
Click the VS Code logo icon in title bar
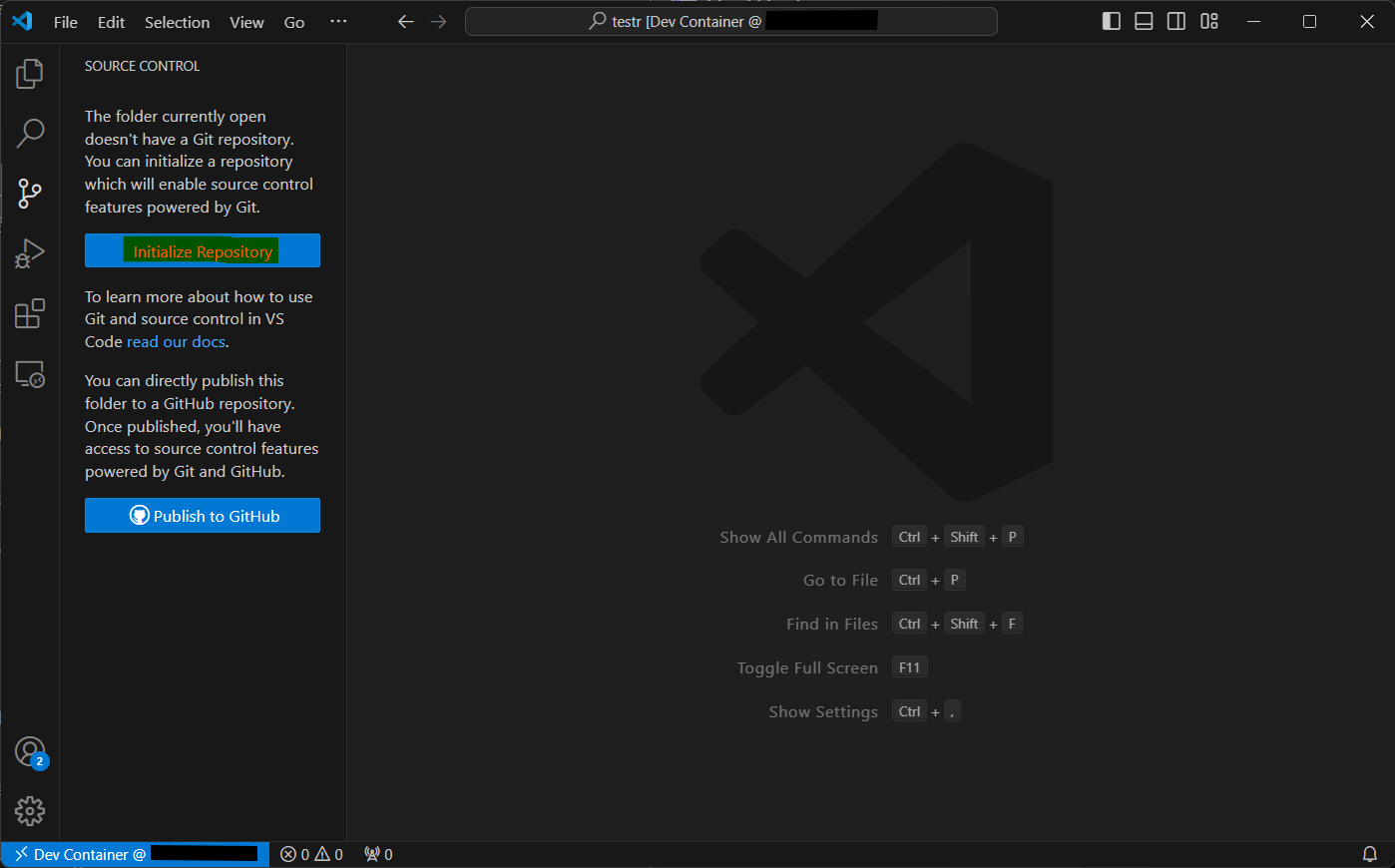[x=22, y=21]
